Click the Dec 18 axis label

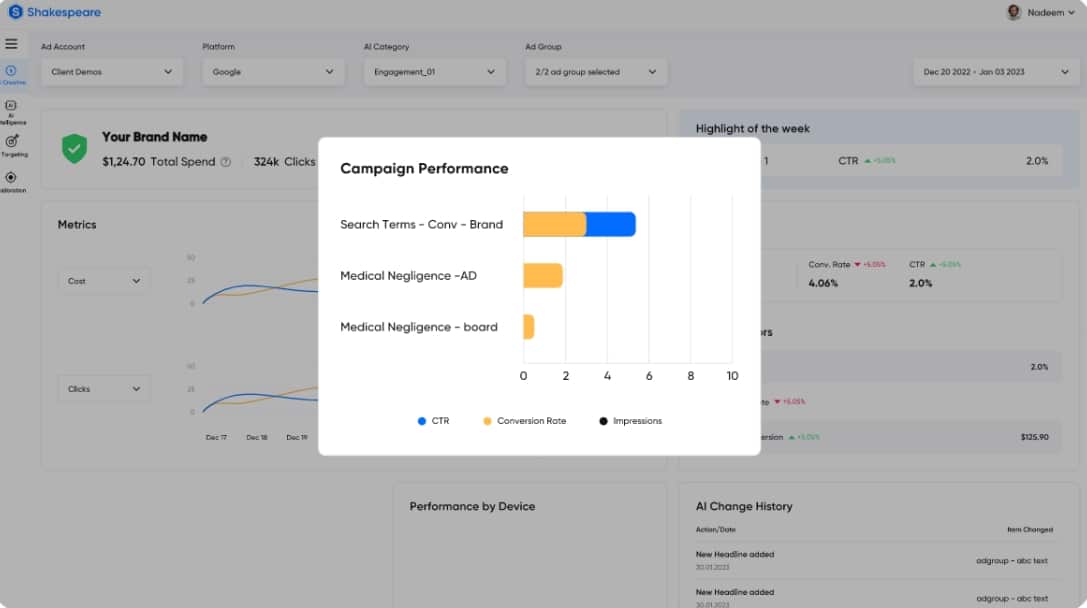(256, 437)
